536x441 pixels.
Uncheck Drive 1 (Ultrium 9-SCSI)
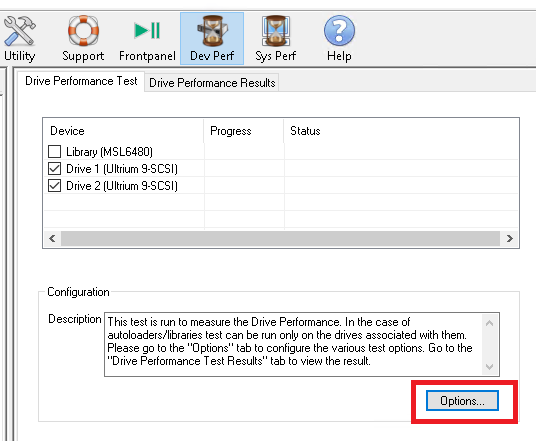click(54, 169)
